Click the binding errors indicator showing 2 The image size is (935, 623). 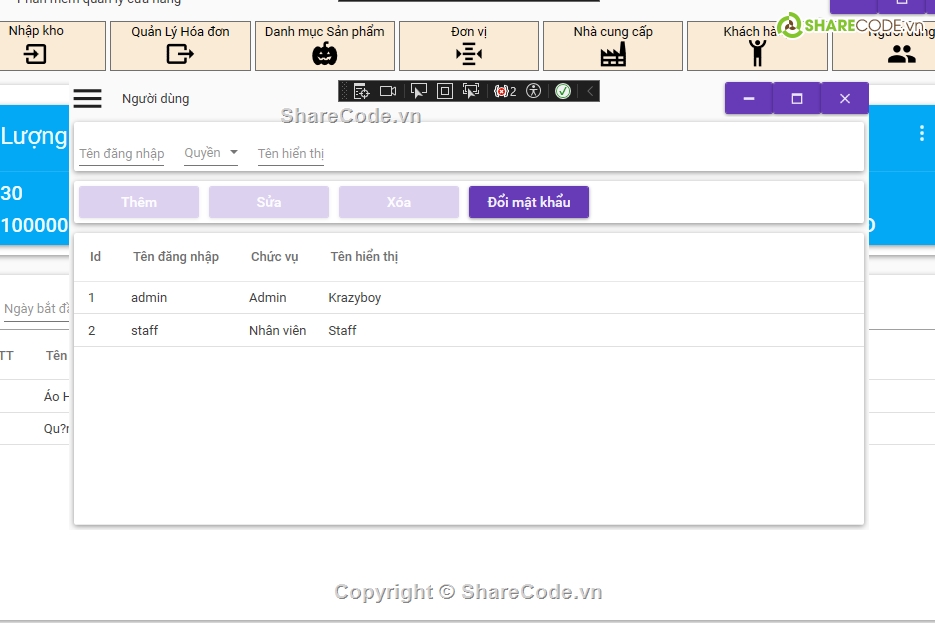coord(505,91)
